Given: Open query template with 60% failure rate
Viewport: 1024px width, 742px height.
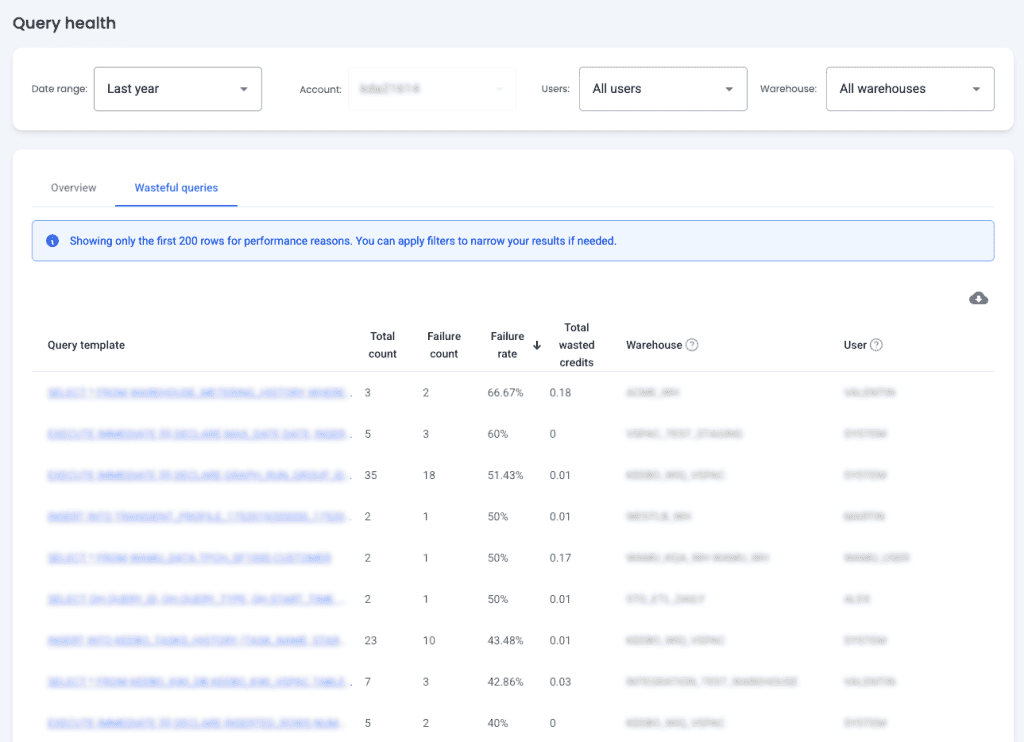Looking at the screenshot, I should pos(199,434).
